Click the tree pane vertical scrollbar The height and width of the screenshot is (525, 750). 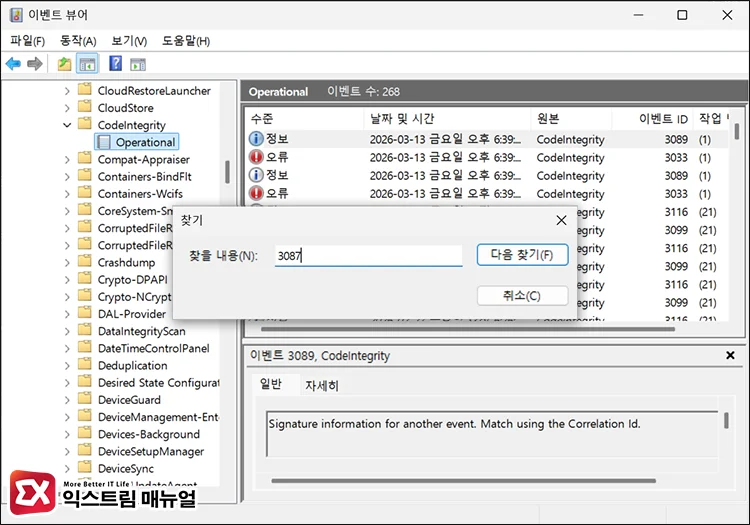[227, 172]
